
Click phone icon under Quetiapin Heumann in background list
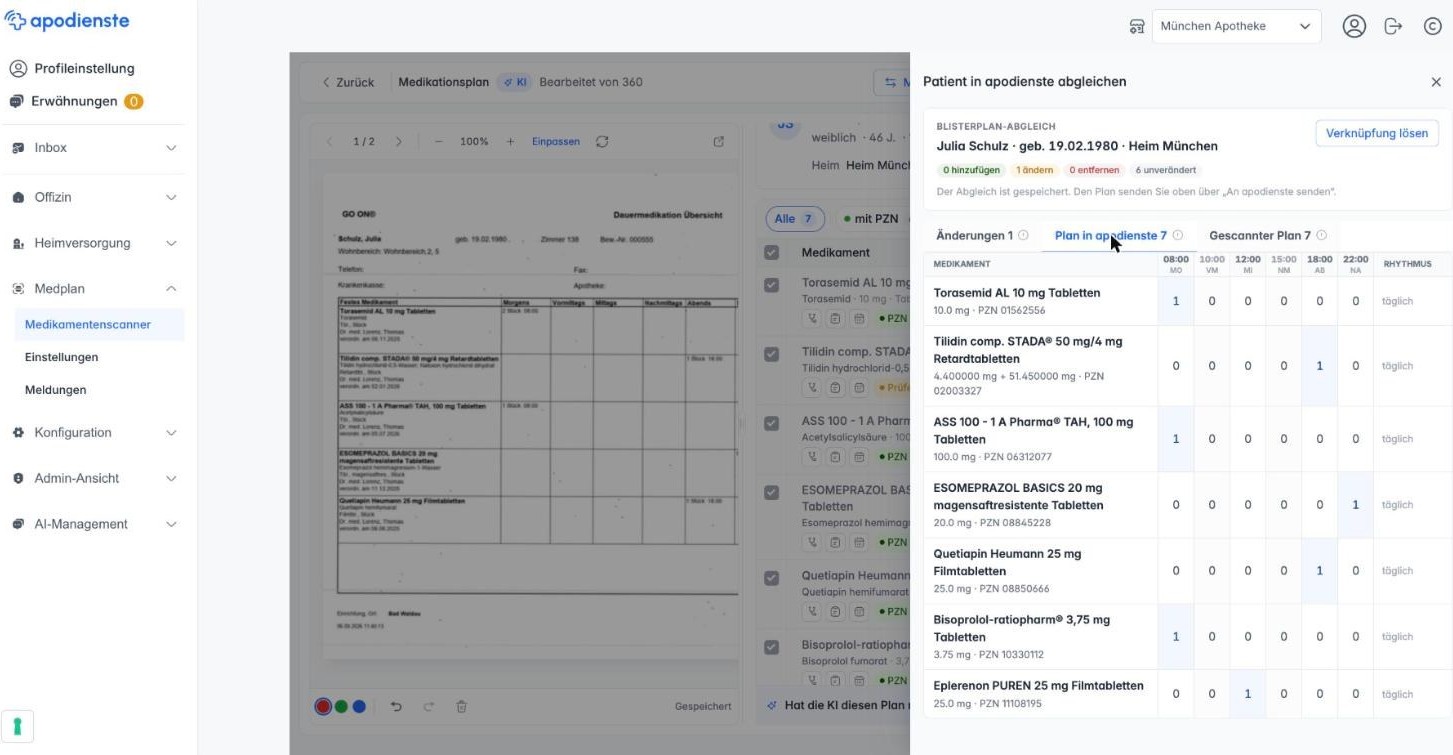tap(813, 611)
